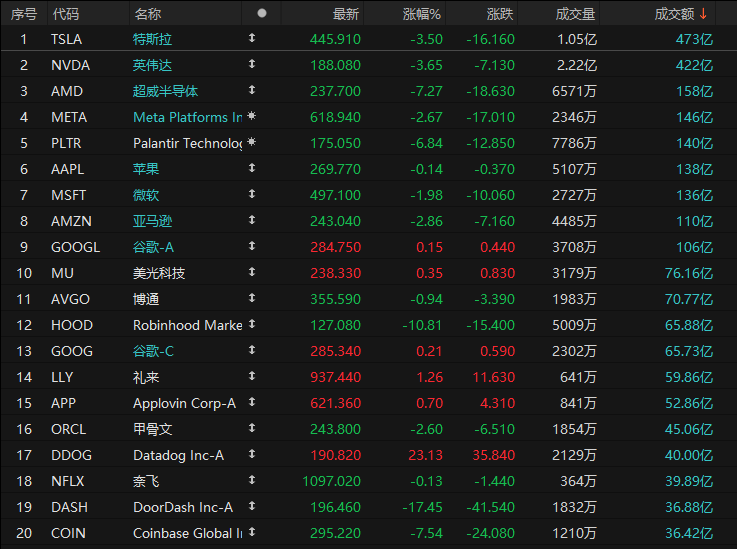Image resolution: width=737 pixels, height=549 pixels.
Task: Select the 甲骨文 name cell
Action: pyautogui.click(x=152, y=429)
